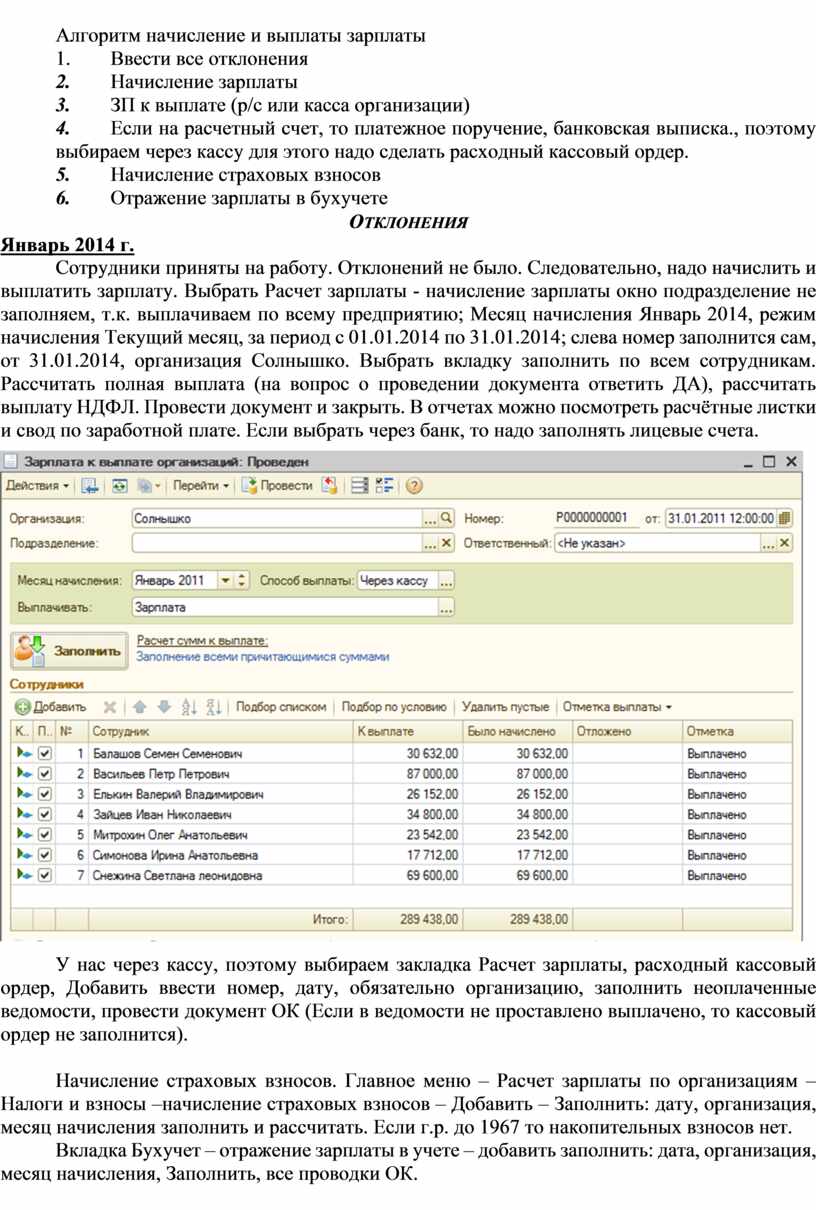Click the Провести toolbar button
Image resolution: width=816 pixels, height=1210 pixels.
[x=277, y=486]
